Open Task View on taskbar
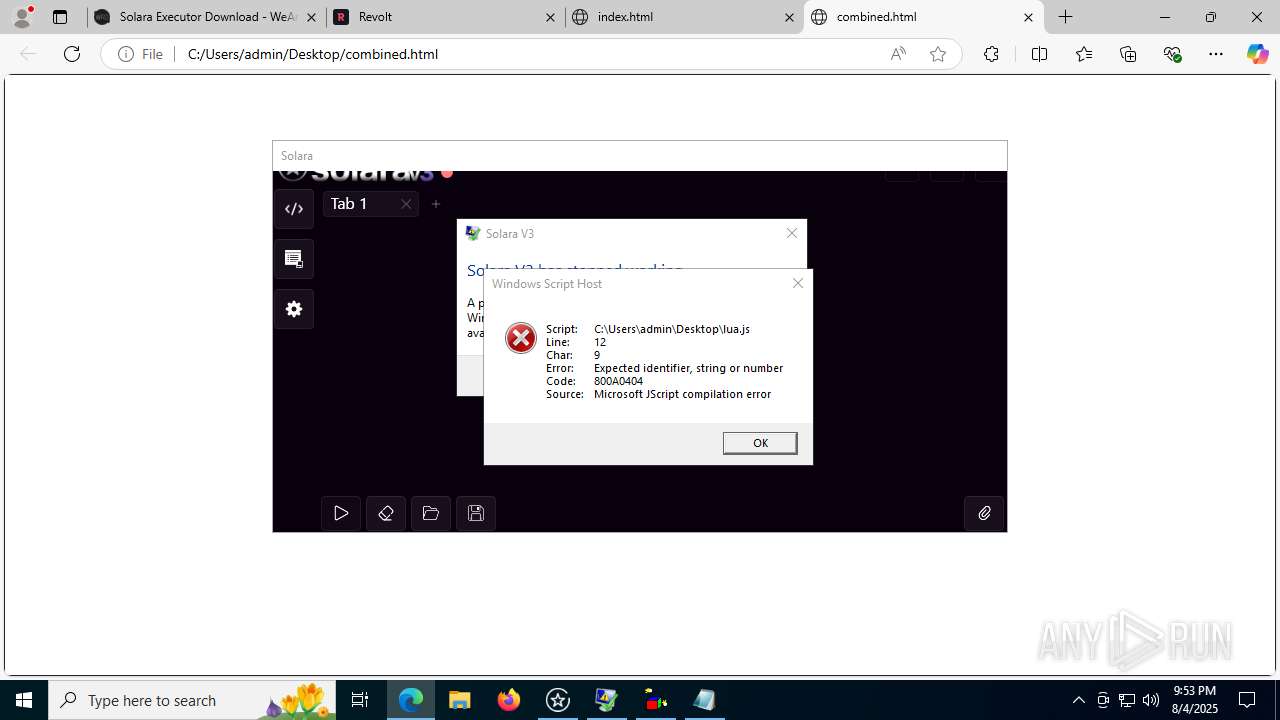The image size is (1280, 720). (x=360, y=700)
